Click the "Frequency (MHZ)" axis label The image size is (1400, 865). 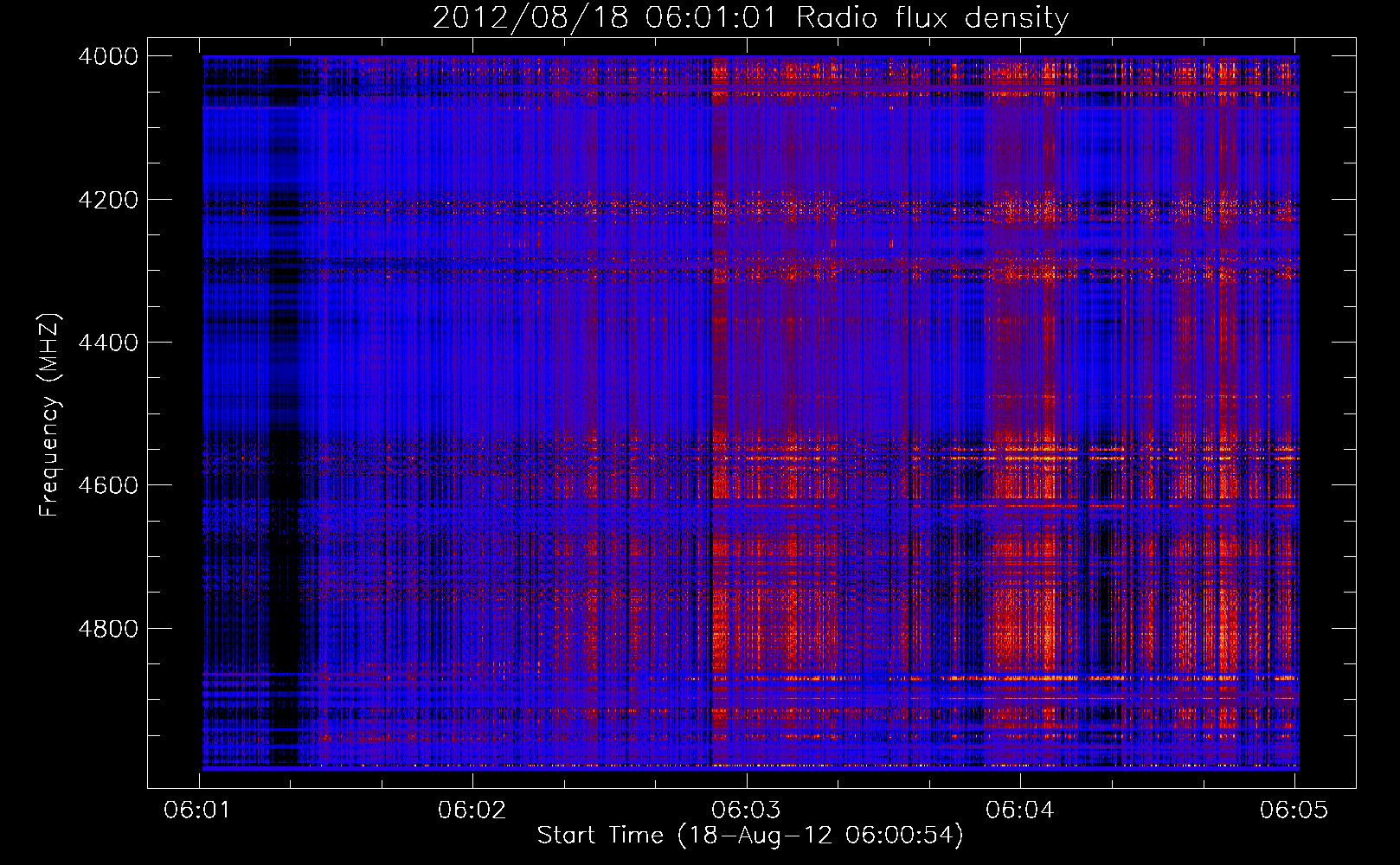(x=50, y=415)
